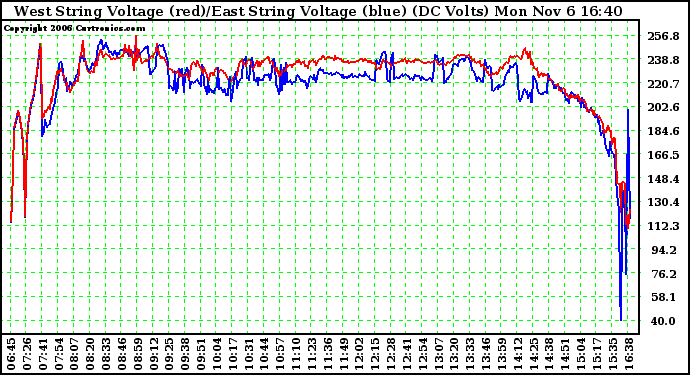Click the 10:44 time label
The image size is (690, 375).
[x=264, y=353]
